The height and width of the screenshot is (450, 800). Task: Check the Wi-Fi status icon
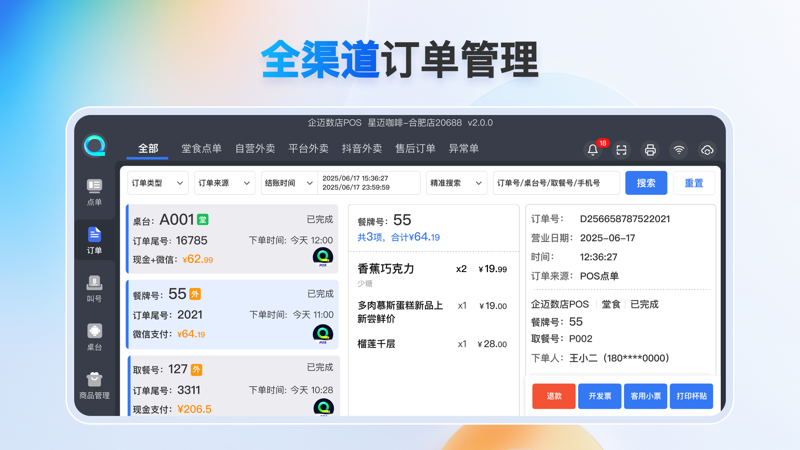click(679, 150)
